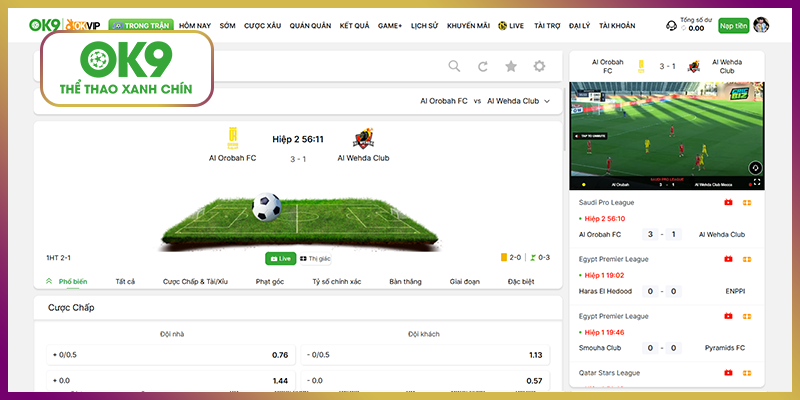This screenshot has height=400, width=800.
Task: Click orange scoreboard icon for Qatar Stars League
Action: [x=746, y=373]
